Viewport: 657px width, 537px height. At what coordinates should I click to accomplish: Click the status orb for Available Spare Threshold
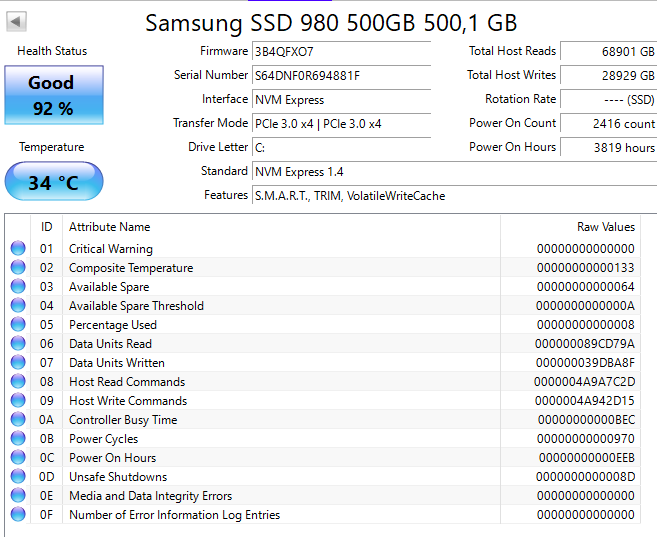[18, 305]
